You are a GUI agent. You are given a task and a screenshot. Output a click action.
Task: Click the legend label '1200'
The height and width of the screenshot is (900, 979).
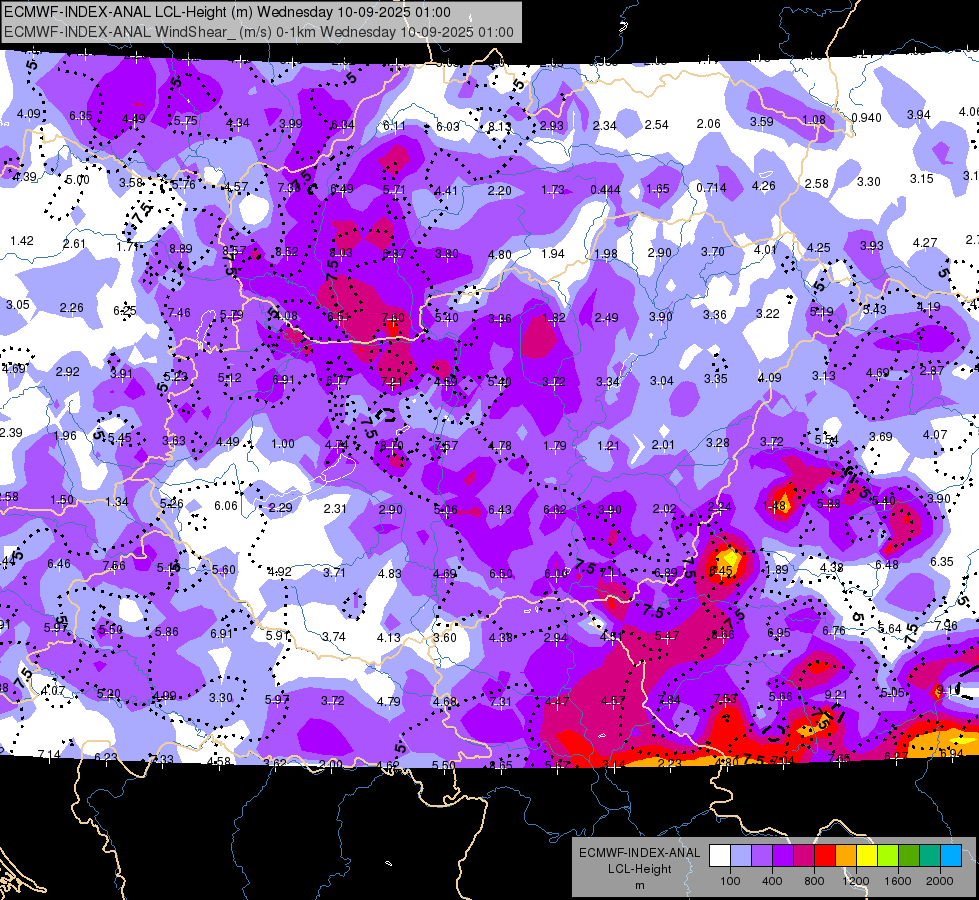[855, 881]
